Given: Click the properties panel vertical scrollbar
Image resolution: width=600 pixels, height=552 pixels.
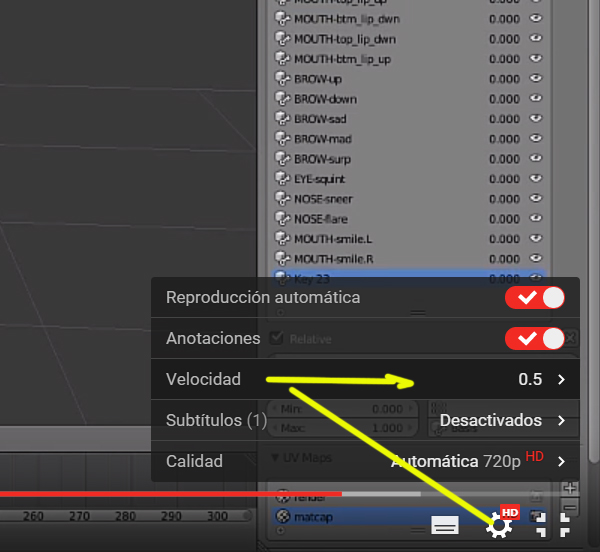Looking at the screenshot, I should point(593,230).
